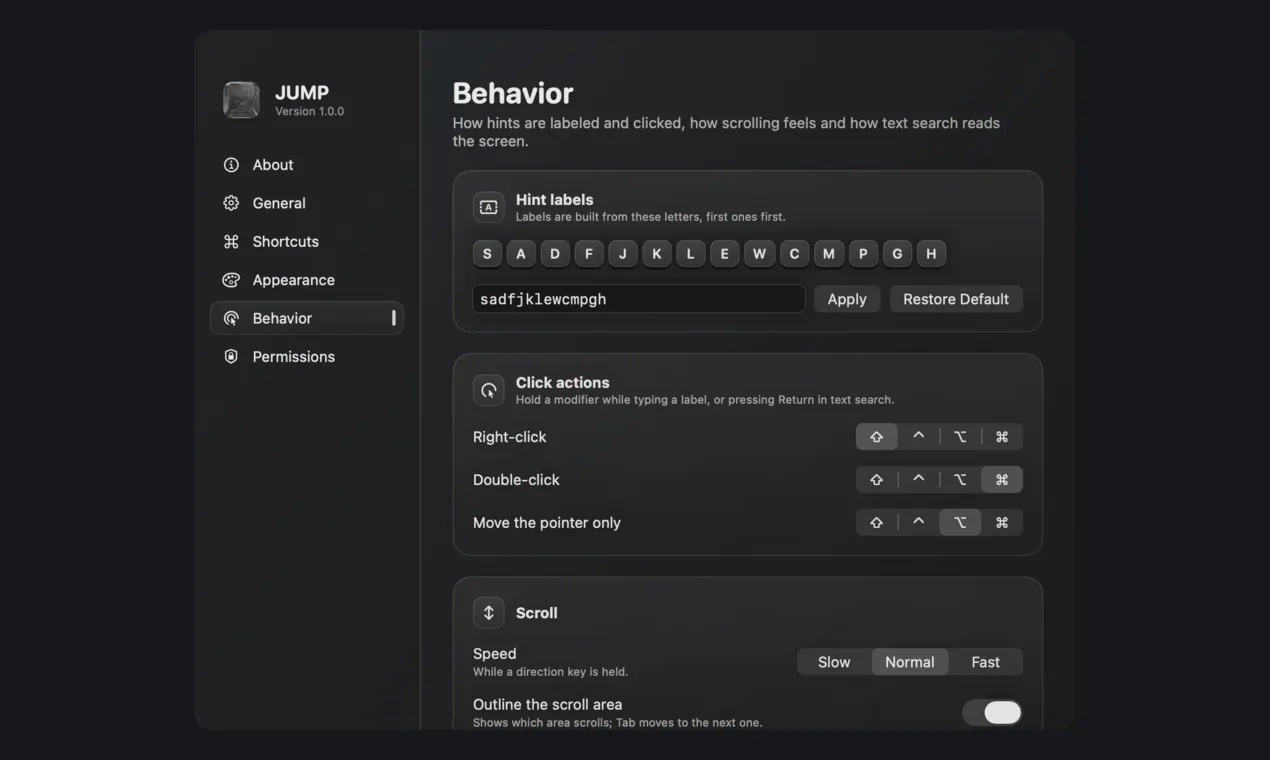Click the hint letters text field

[x=639, y=299]
